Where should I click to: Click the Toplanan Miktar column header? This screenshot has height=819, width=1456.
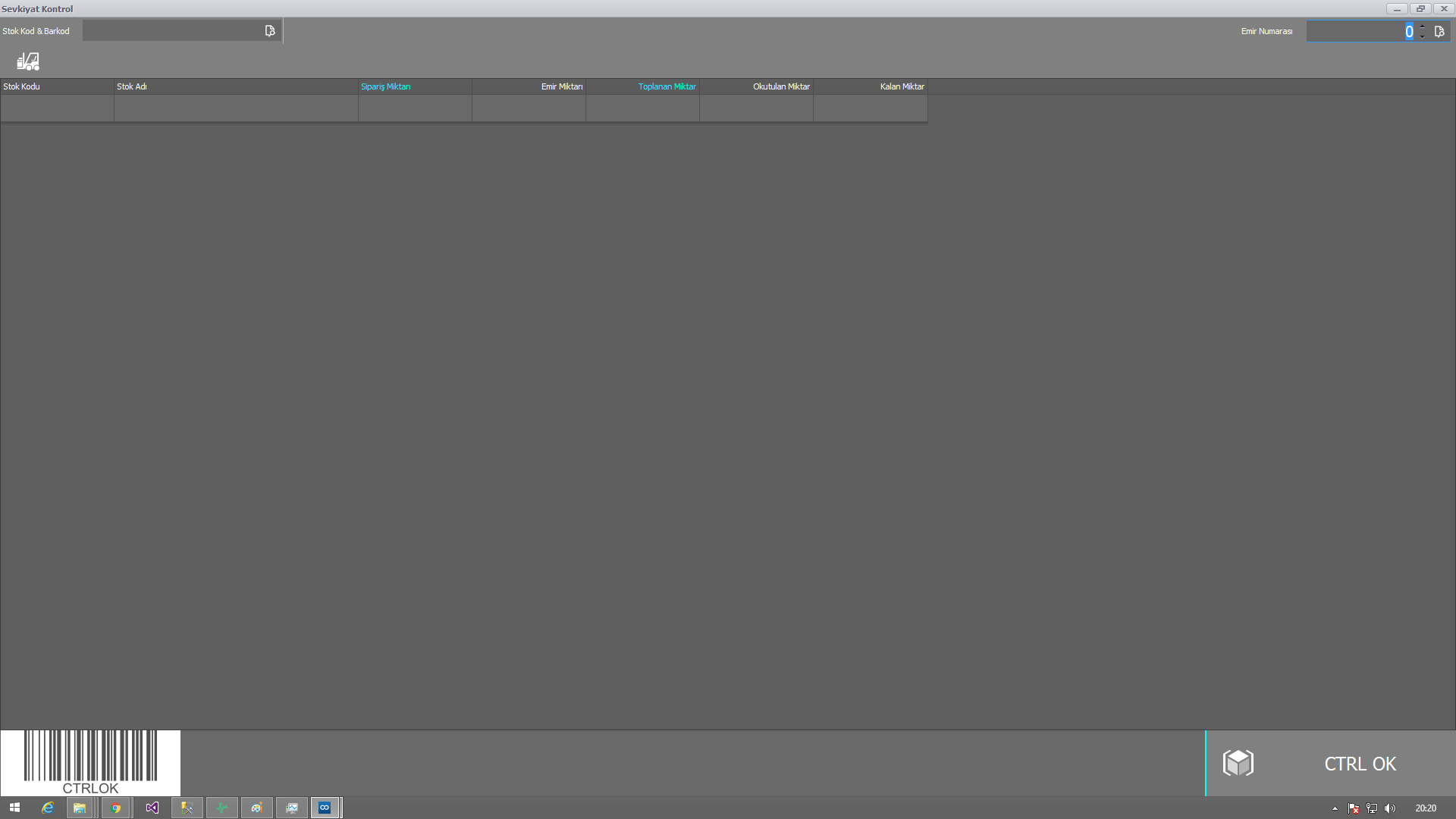click(x=642, y=86)
